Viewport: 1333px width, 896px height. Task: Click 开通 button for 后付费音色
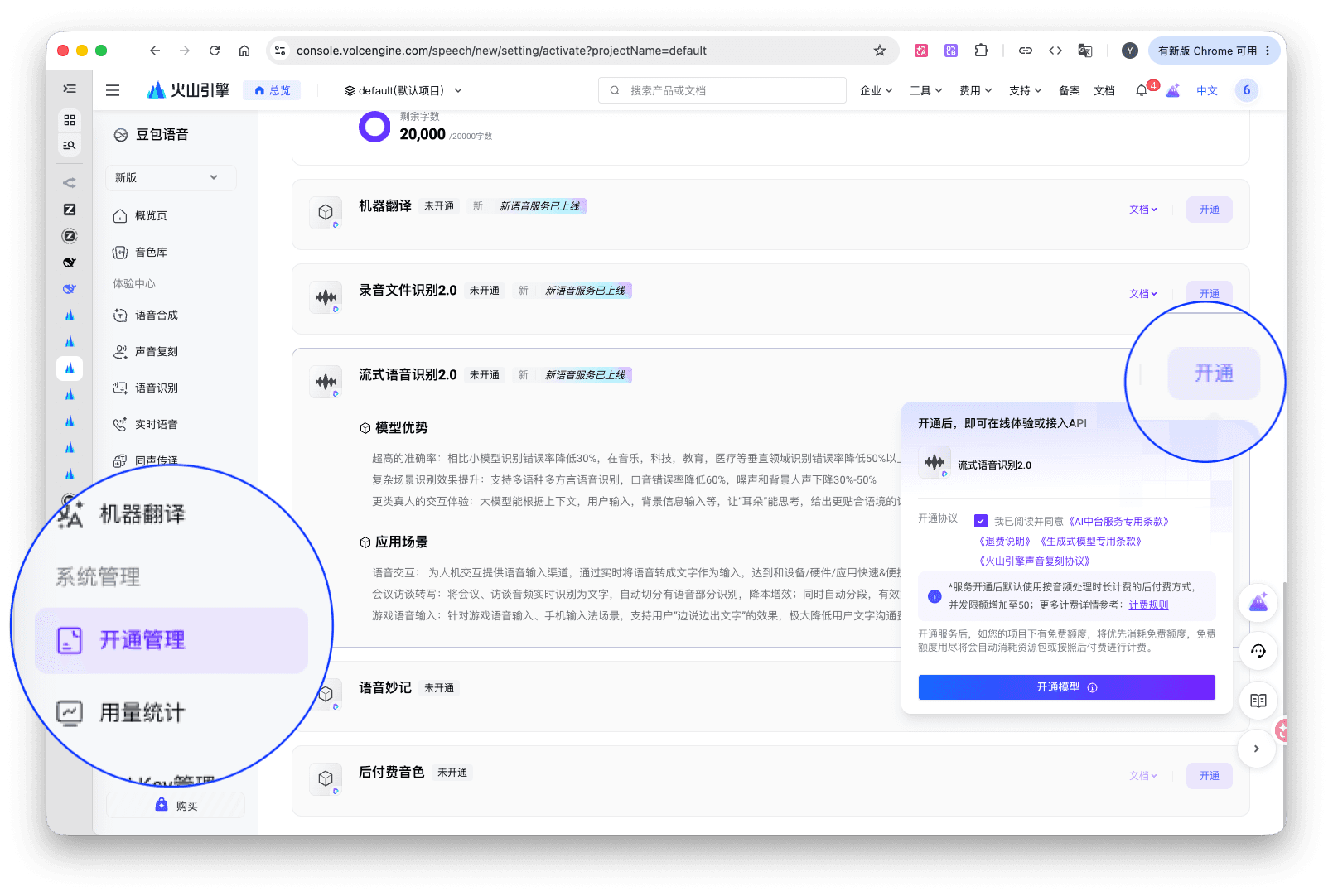1209,776
